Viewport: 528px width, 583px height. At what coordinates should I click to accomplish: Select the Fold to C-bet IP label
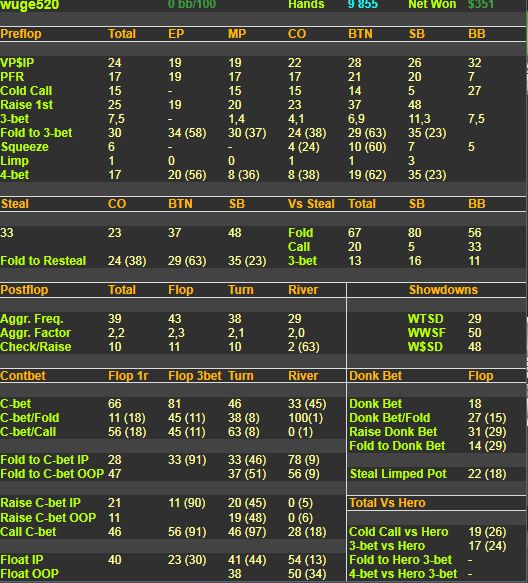pyautogui.click(x=44, y=460)
